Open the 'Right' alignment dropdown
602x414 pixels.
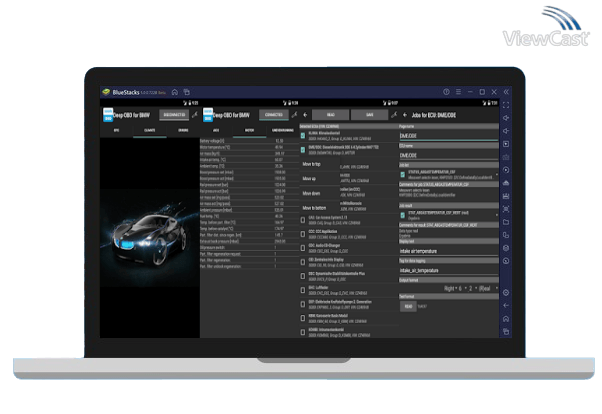[450, 288]
